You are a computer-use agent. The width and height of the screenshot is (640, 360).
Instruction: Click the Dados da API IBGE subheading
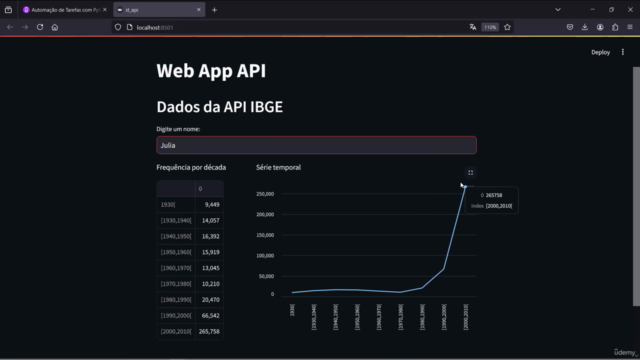(x=220, y=107)
